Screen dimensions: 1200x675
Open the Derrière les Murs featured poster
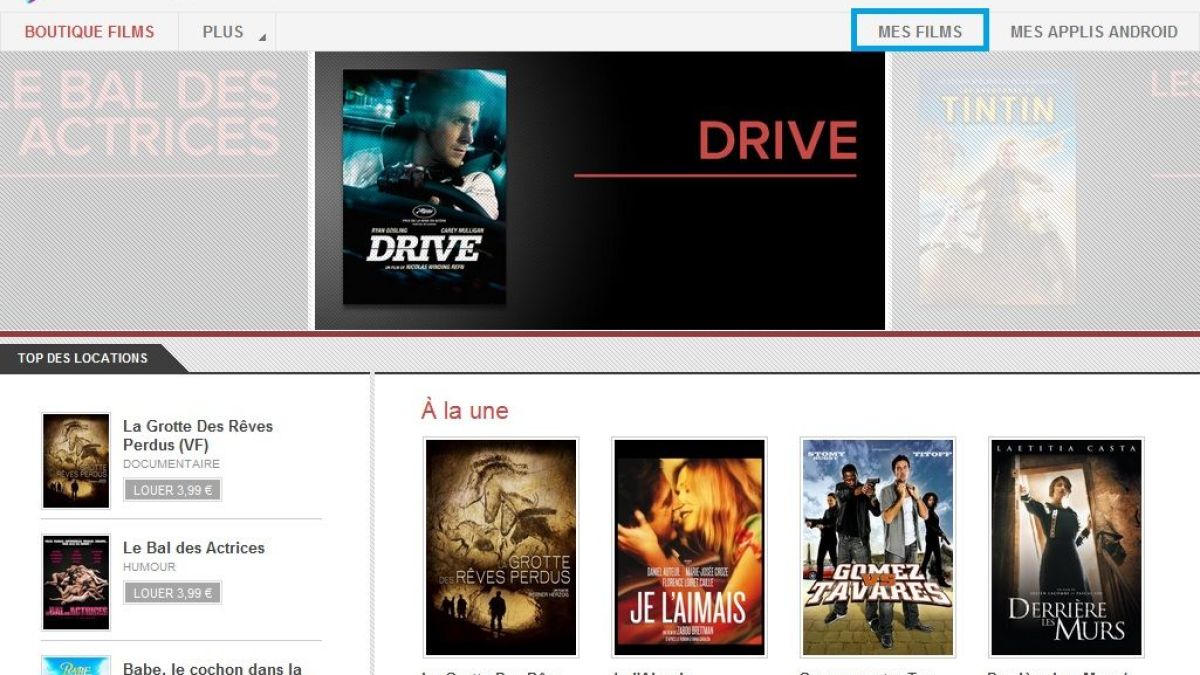pyautogui.click(x=1066, y=547)
